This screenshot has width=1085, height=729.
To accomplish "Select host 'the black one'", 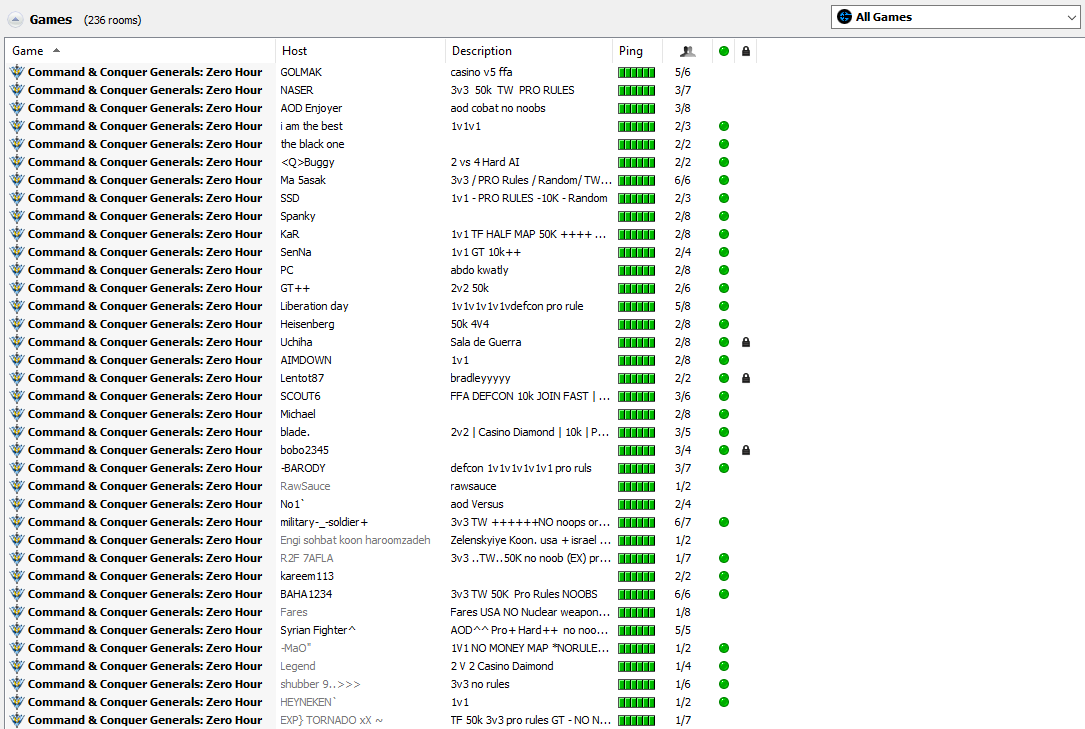I will 312,144.
